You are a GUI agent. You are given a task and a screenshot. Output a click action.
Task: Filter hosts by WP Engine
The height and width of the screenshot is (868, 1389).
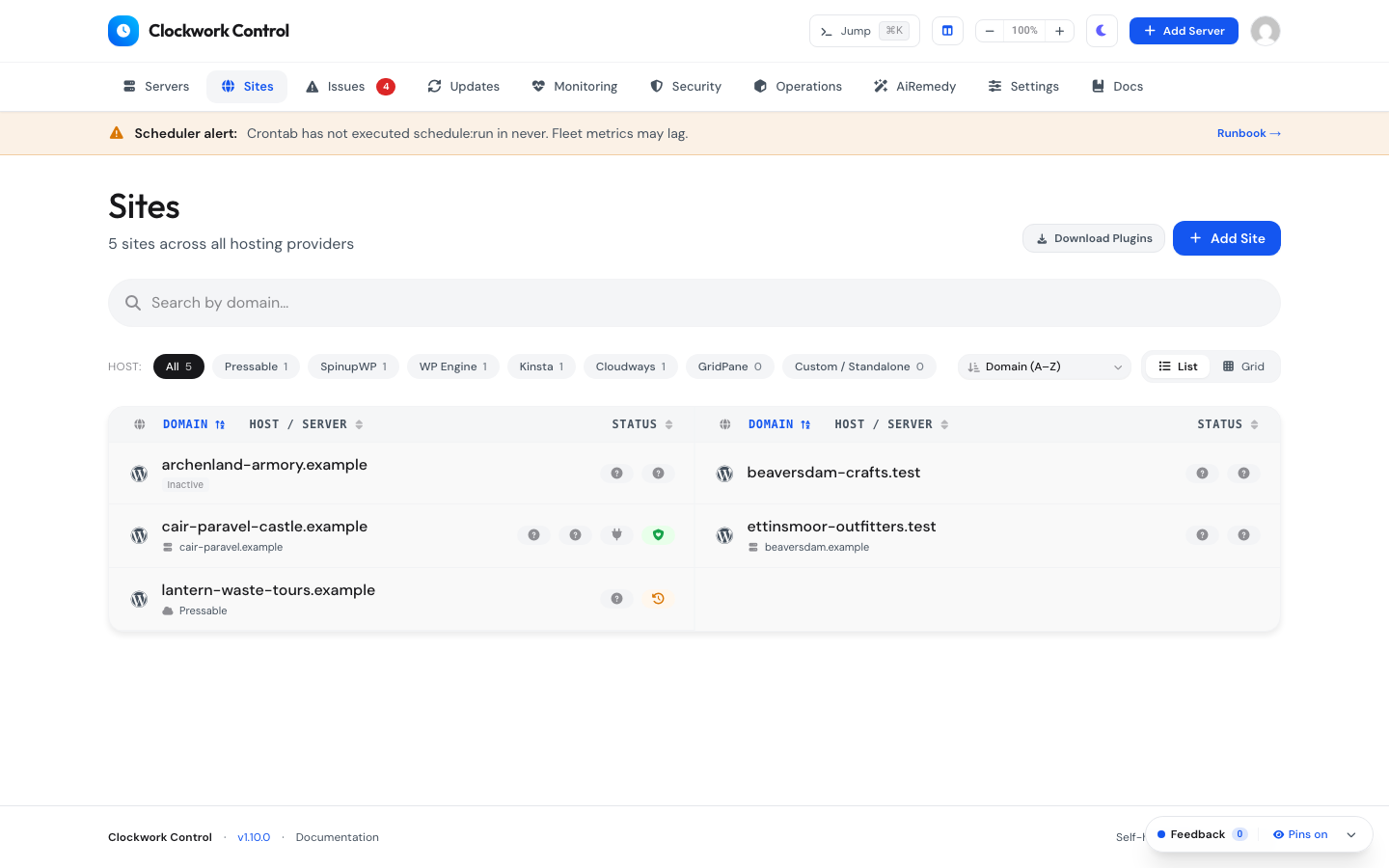(x=453, y=366)
